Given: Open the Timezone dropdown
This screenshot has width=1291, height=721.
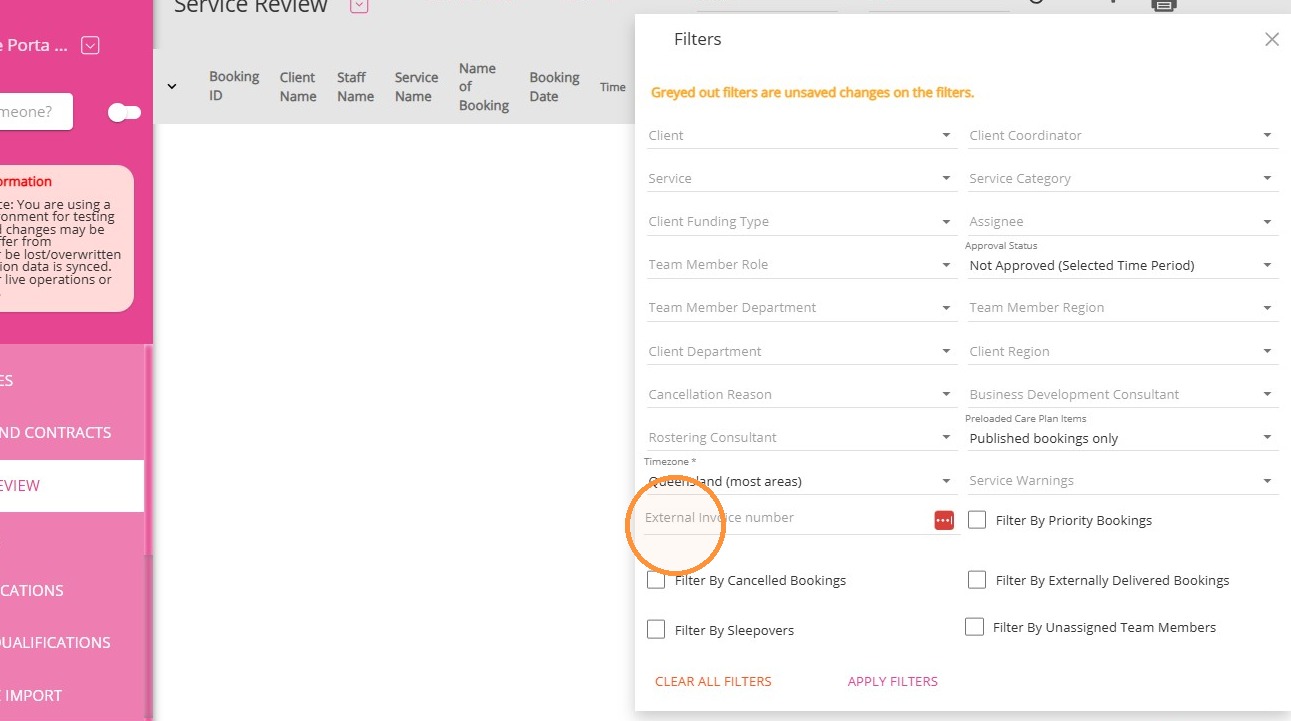Looking at the screenshot, I should click(x=801, y=481).
